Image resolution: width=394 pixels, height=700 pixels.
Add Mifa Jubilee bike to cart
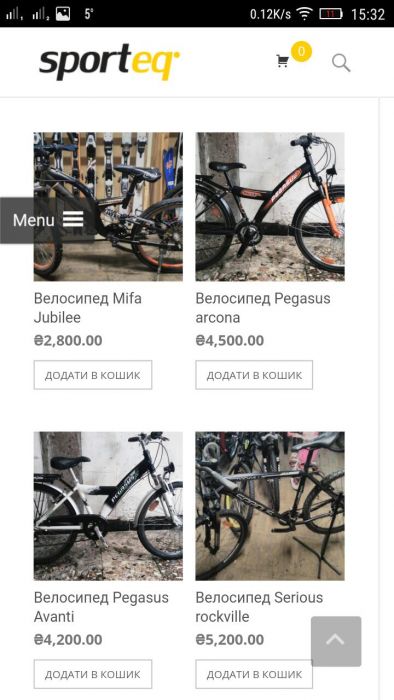click(x=93, y=375)
